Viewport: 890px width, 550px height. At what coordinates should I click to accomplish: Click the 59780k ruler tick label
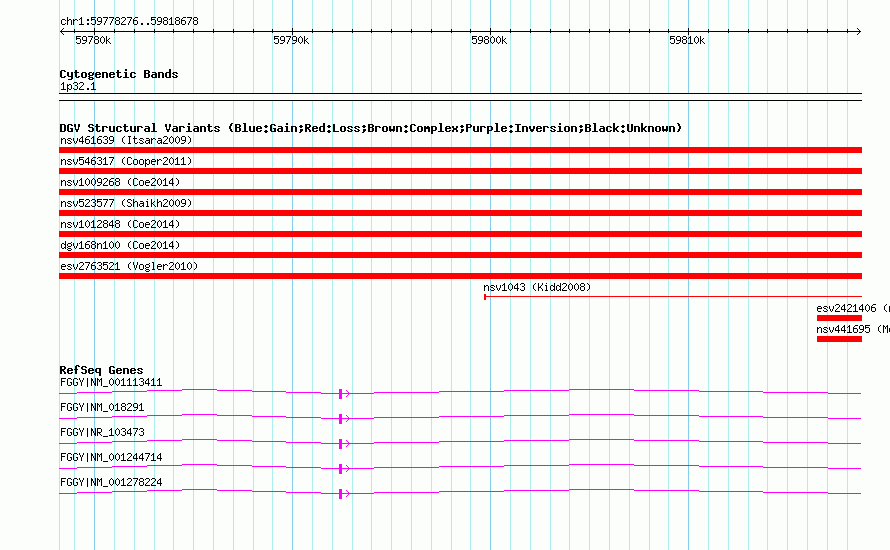click(93, 41)
